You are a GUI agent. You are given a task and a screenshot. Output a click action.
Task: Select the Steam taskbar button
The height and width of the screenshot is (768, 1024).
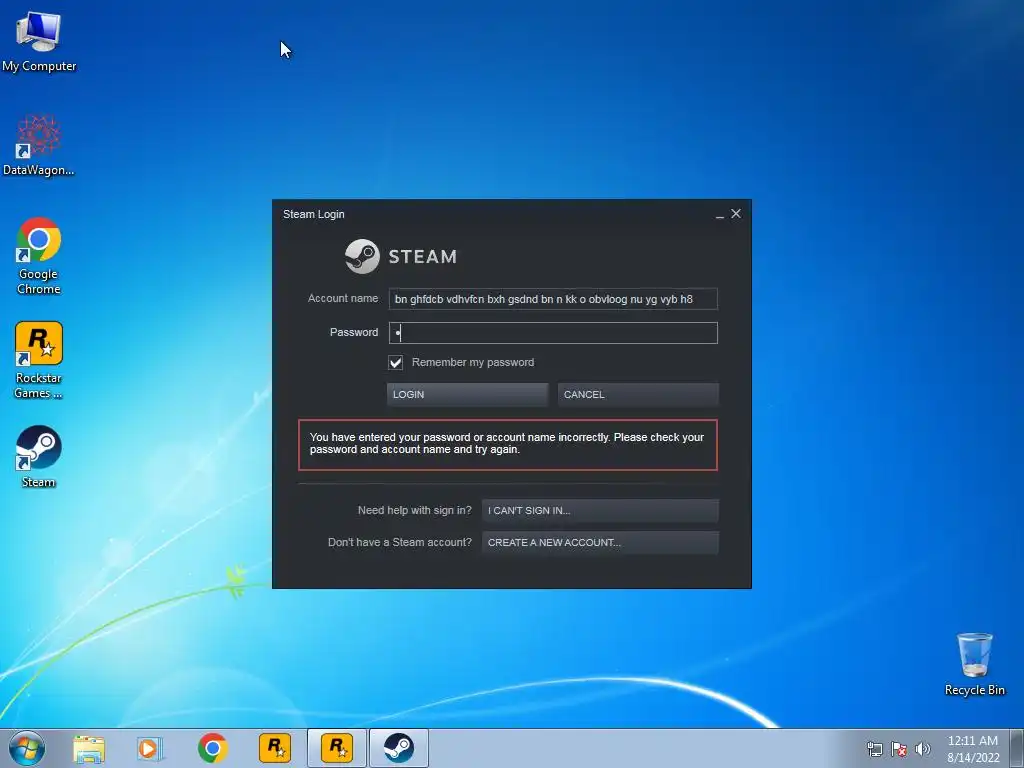click(x=398, y=748)
